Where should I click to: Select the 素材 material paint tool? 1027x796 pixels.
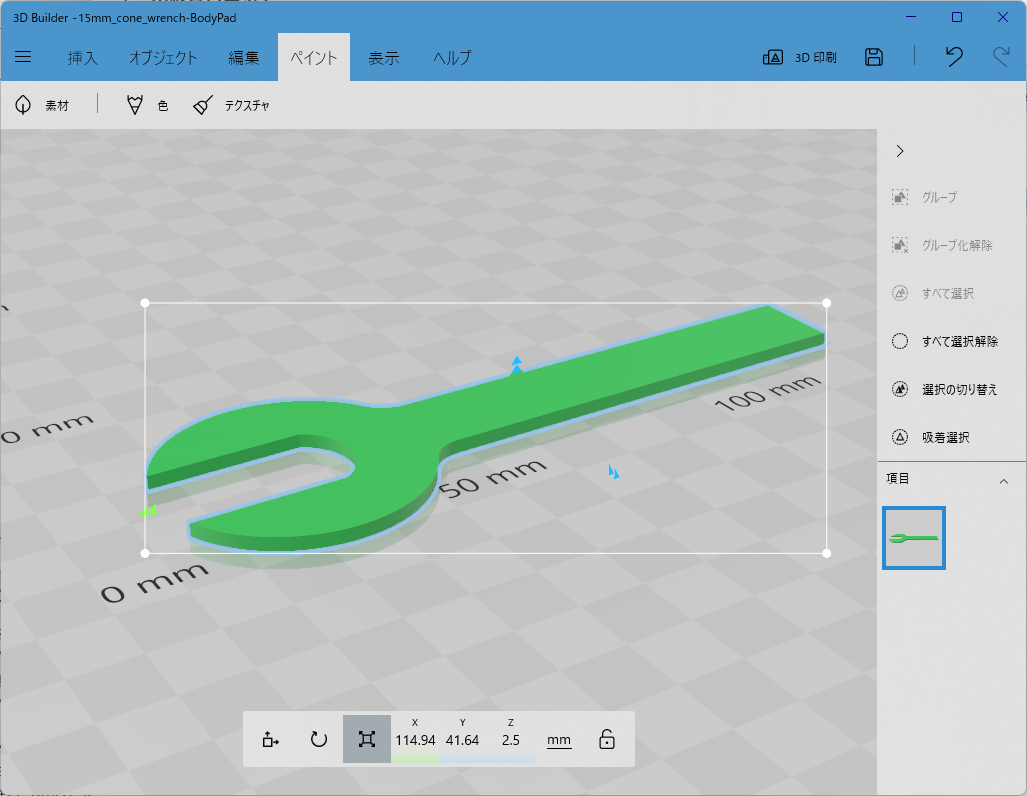42,105
